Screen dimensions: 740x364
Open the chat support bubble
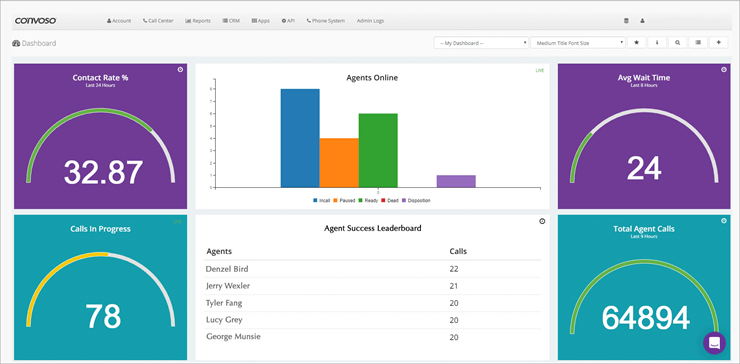click(714, 343)
